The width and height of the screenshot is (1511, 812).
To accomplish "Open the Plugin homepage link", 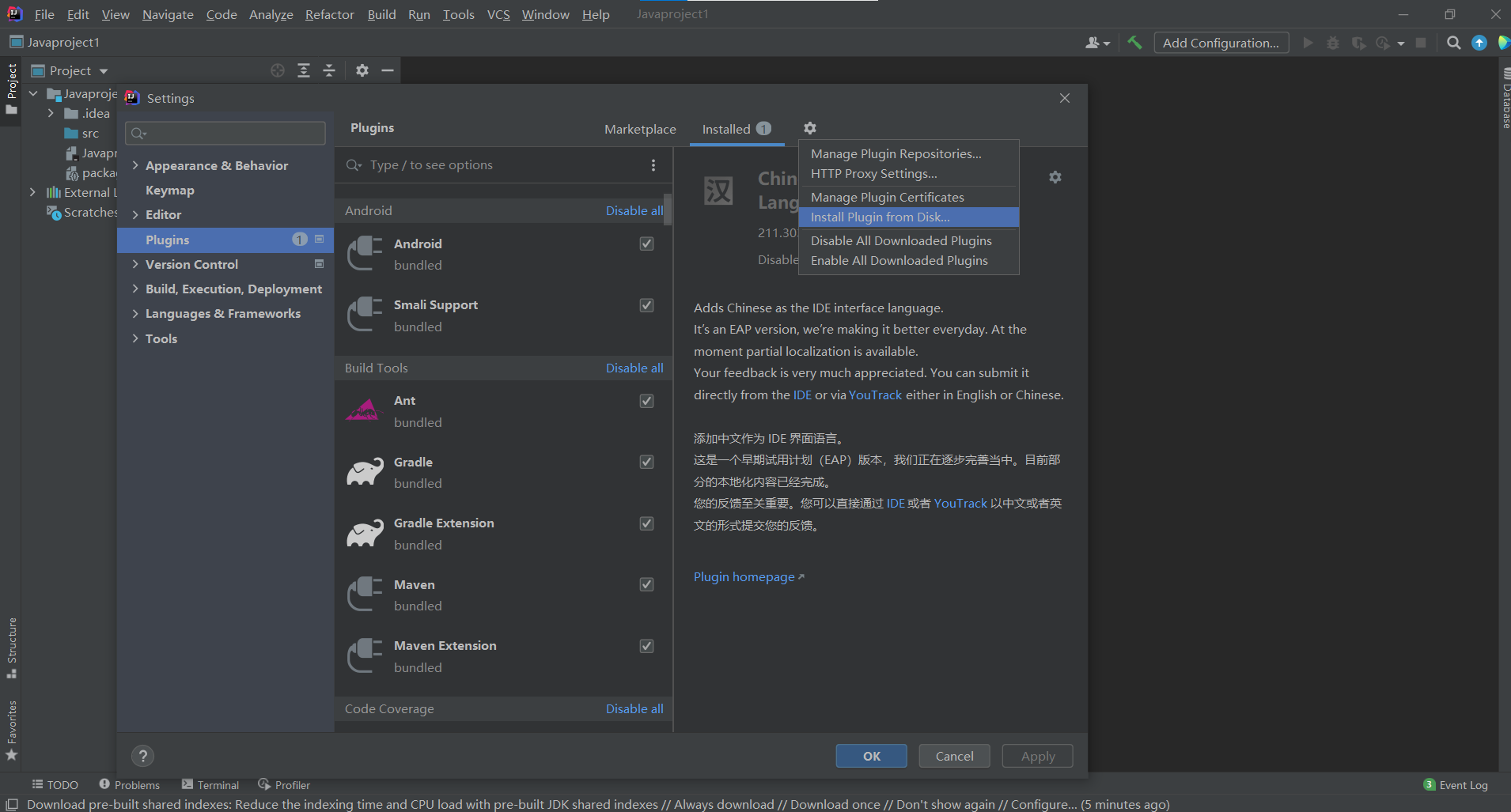I will 748,576.
